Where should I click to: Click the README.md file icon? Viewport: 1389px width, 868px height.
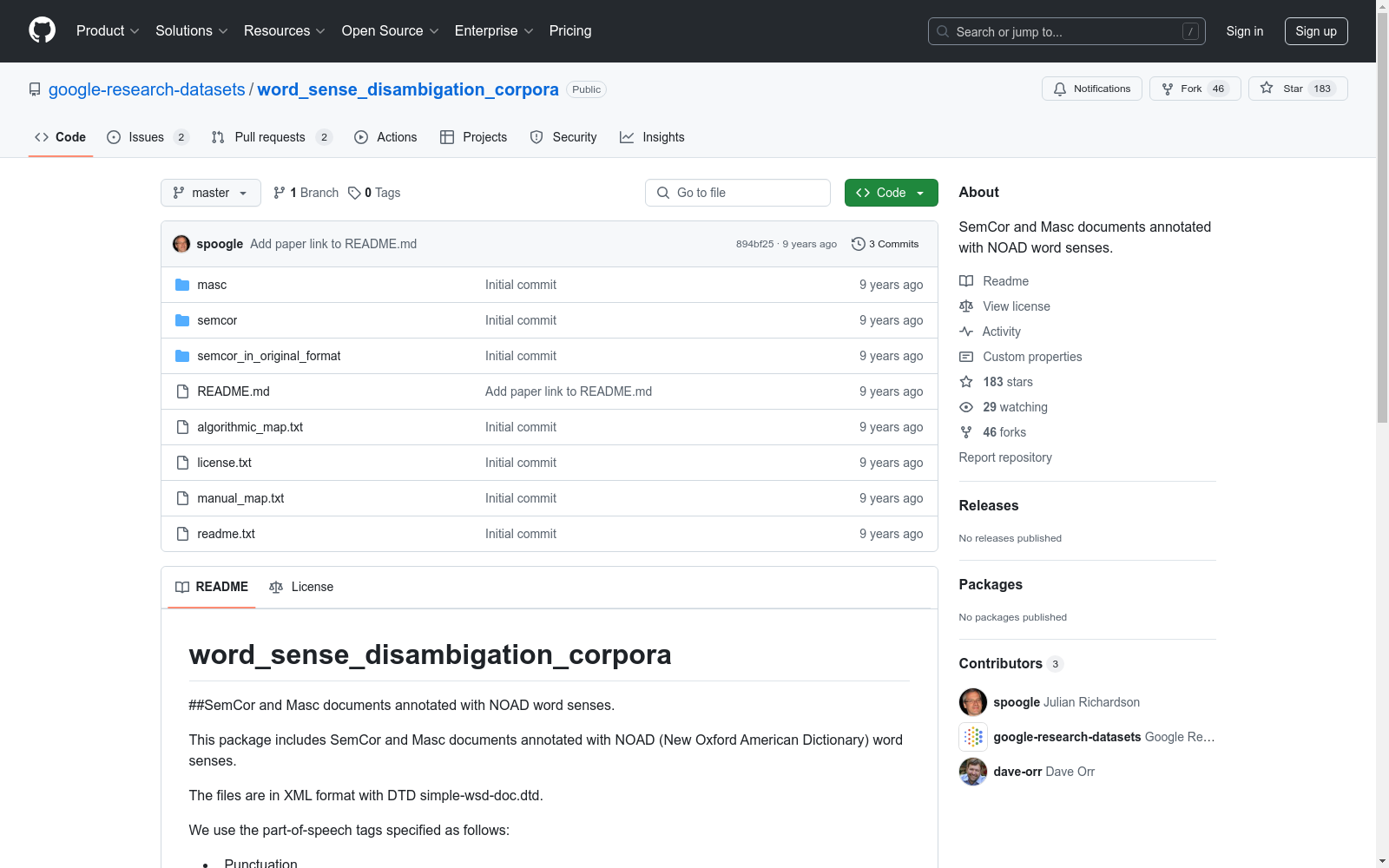pyautogui.click(x=182, y=391)
